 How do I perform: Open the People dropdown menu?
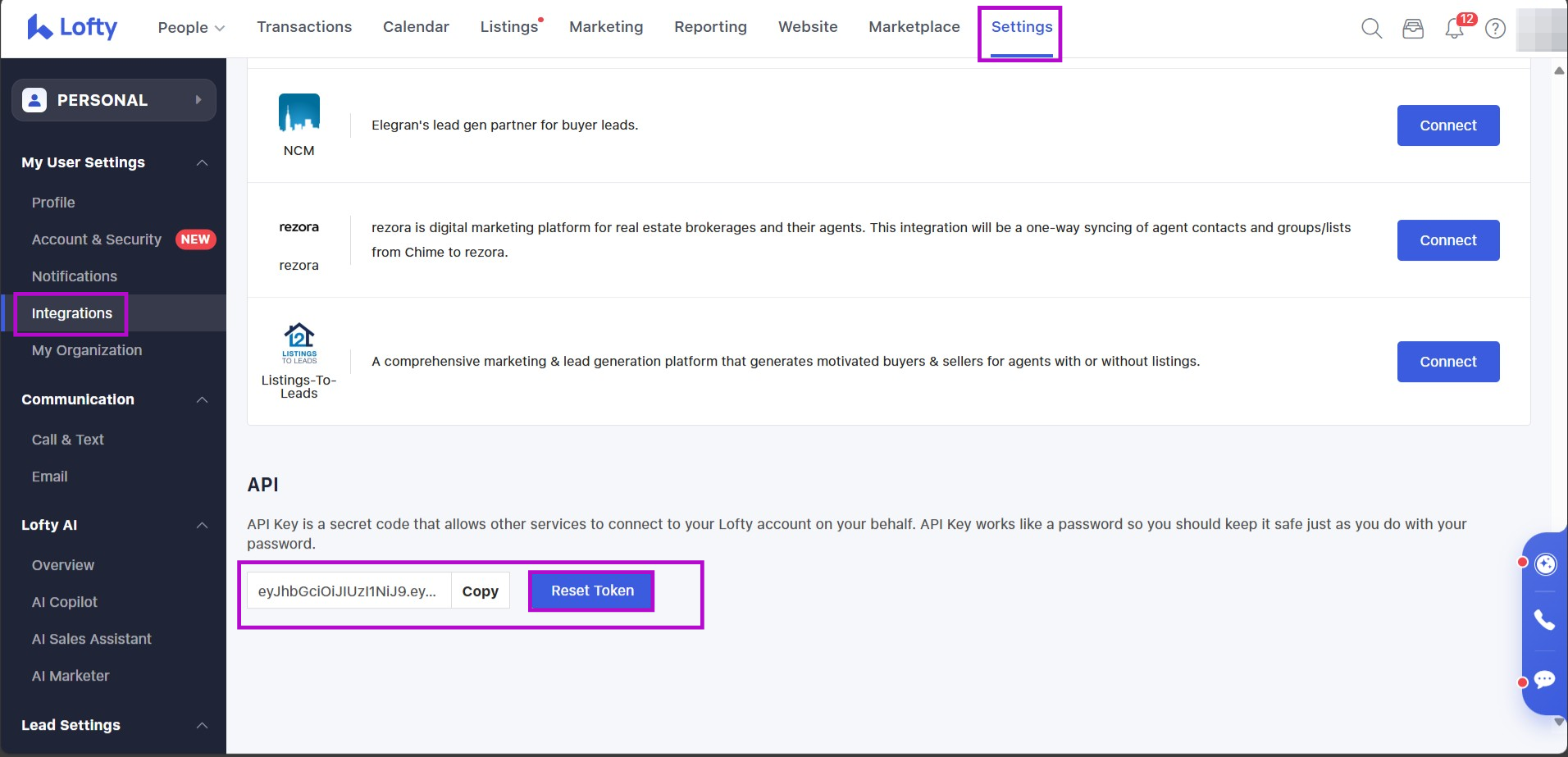tap(191, 27)
